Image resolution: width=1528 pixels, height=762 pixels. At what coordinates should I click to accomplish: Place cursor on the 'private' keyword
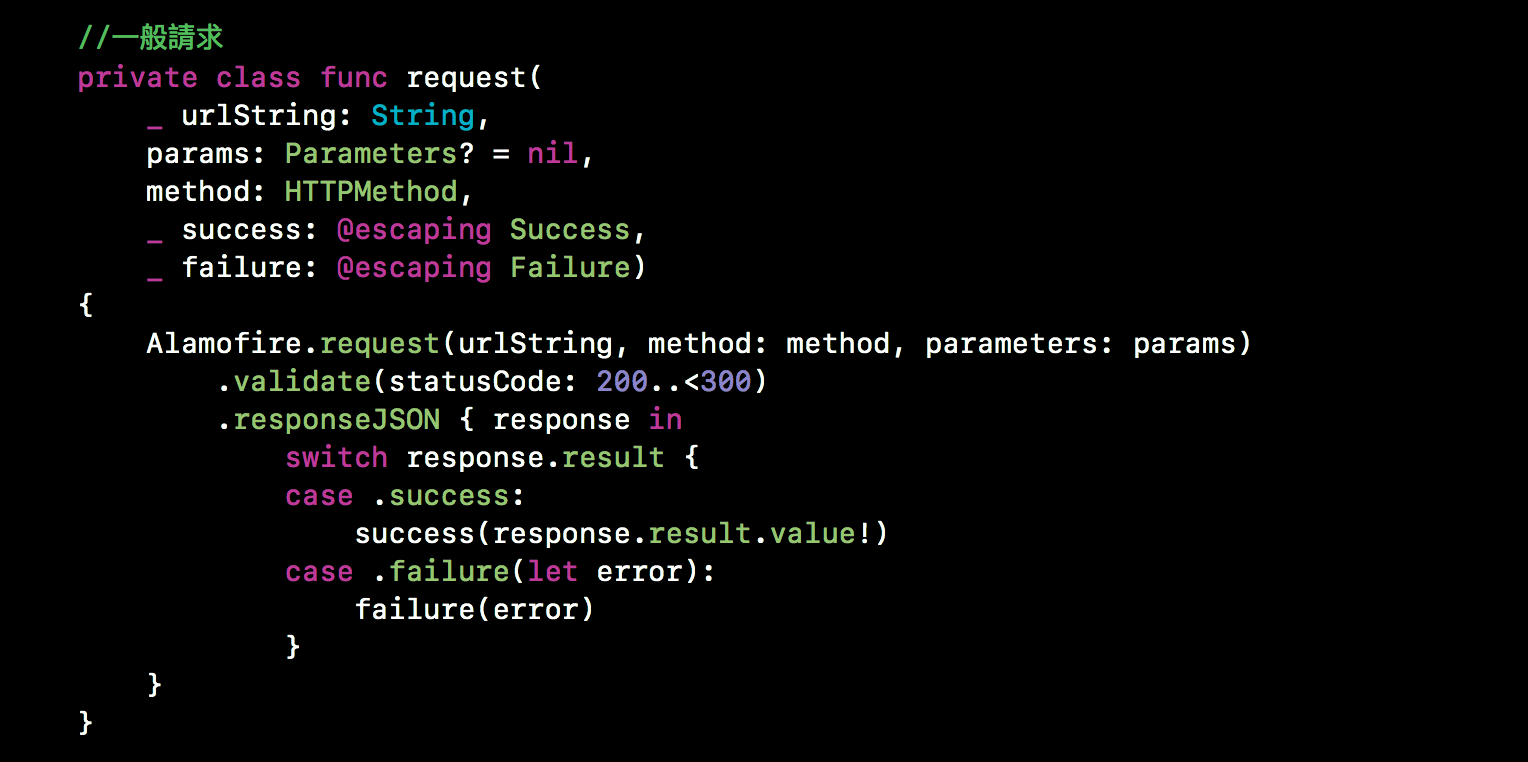coord(138,78)
